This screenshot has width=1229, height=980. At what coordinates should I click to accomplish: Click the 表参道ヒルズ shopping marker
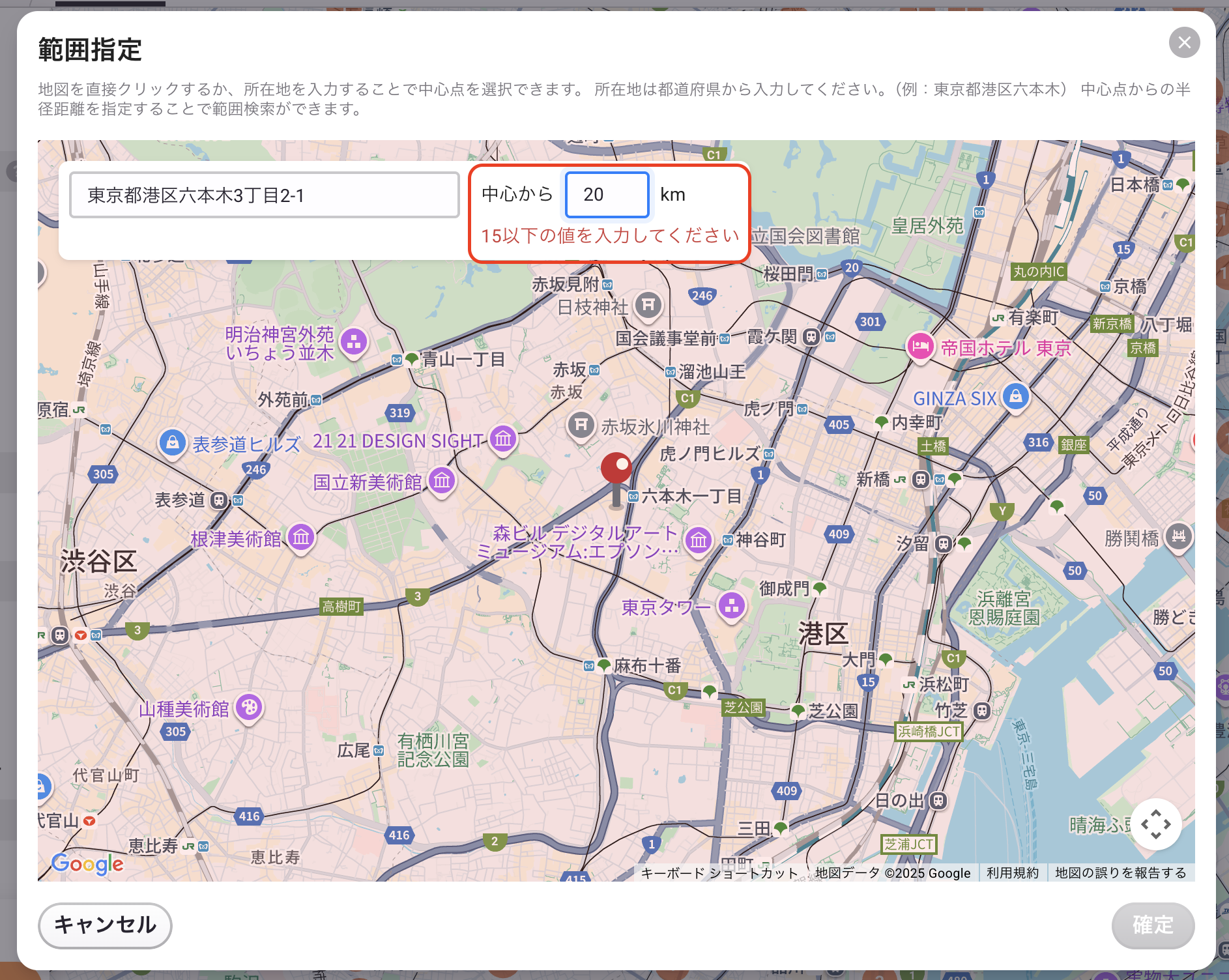click(x=172, y=443)
